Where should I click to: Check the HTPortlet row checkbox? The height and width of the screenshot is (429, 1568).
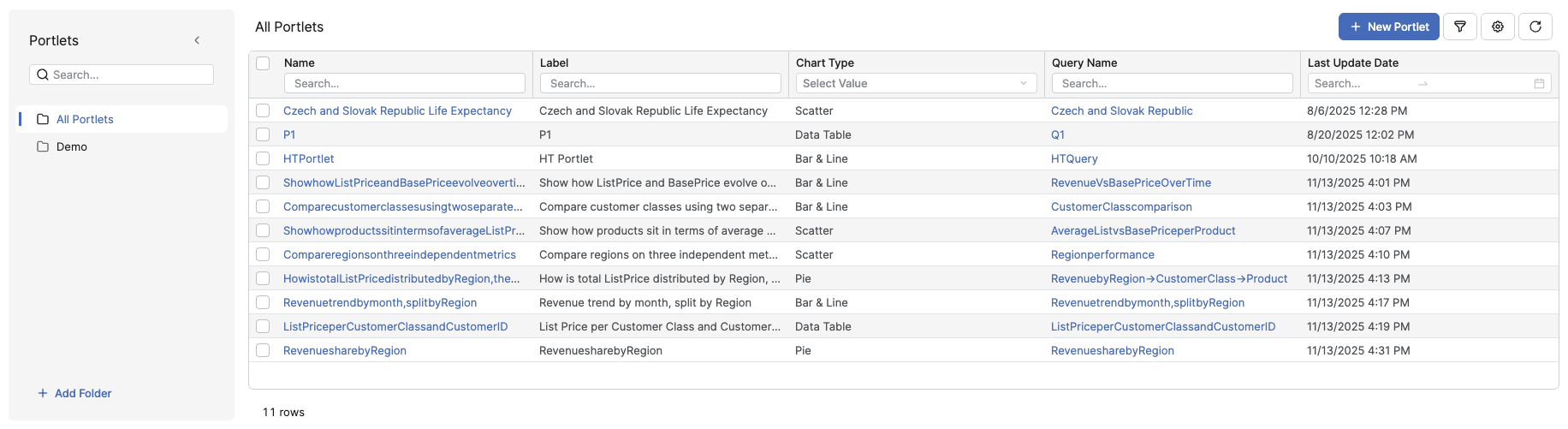pyautogui.click(x=263, y=158)
